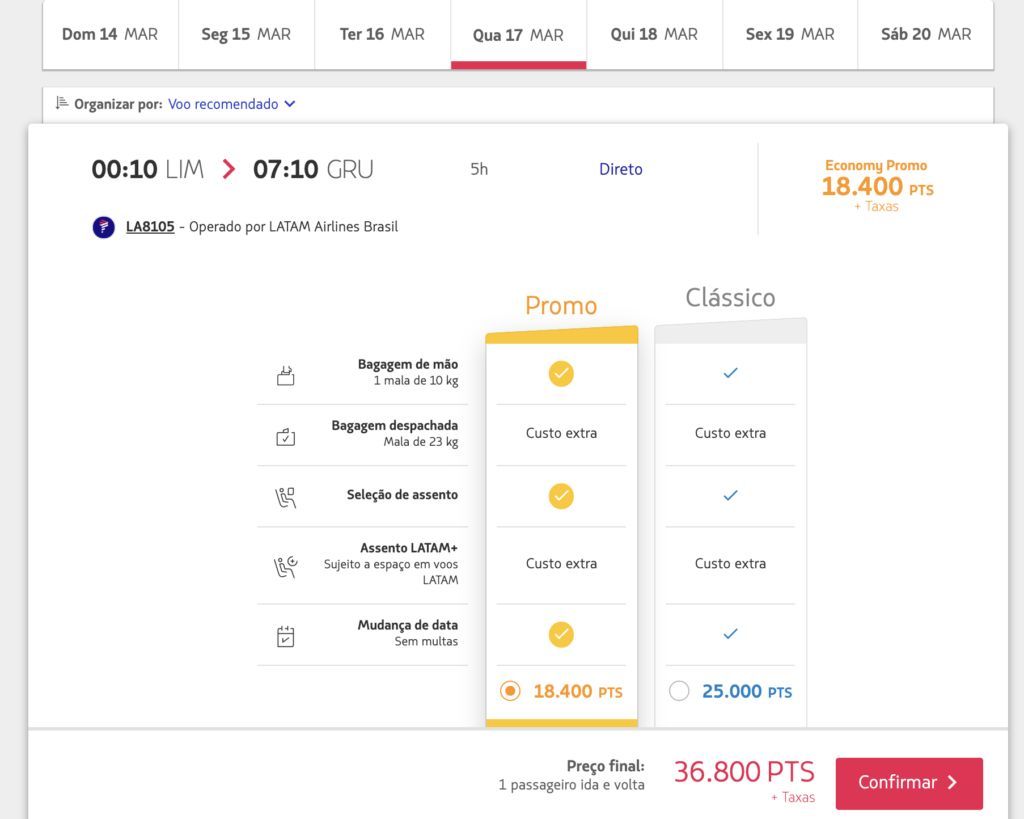
Task: Click the date change calendar icon
Action: click(x=285, y=636)
